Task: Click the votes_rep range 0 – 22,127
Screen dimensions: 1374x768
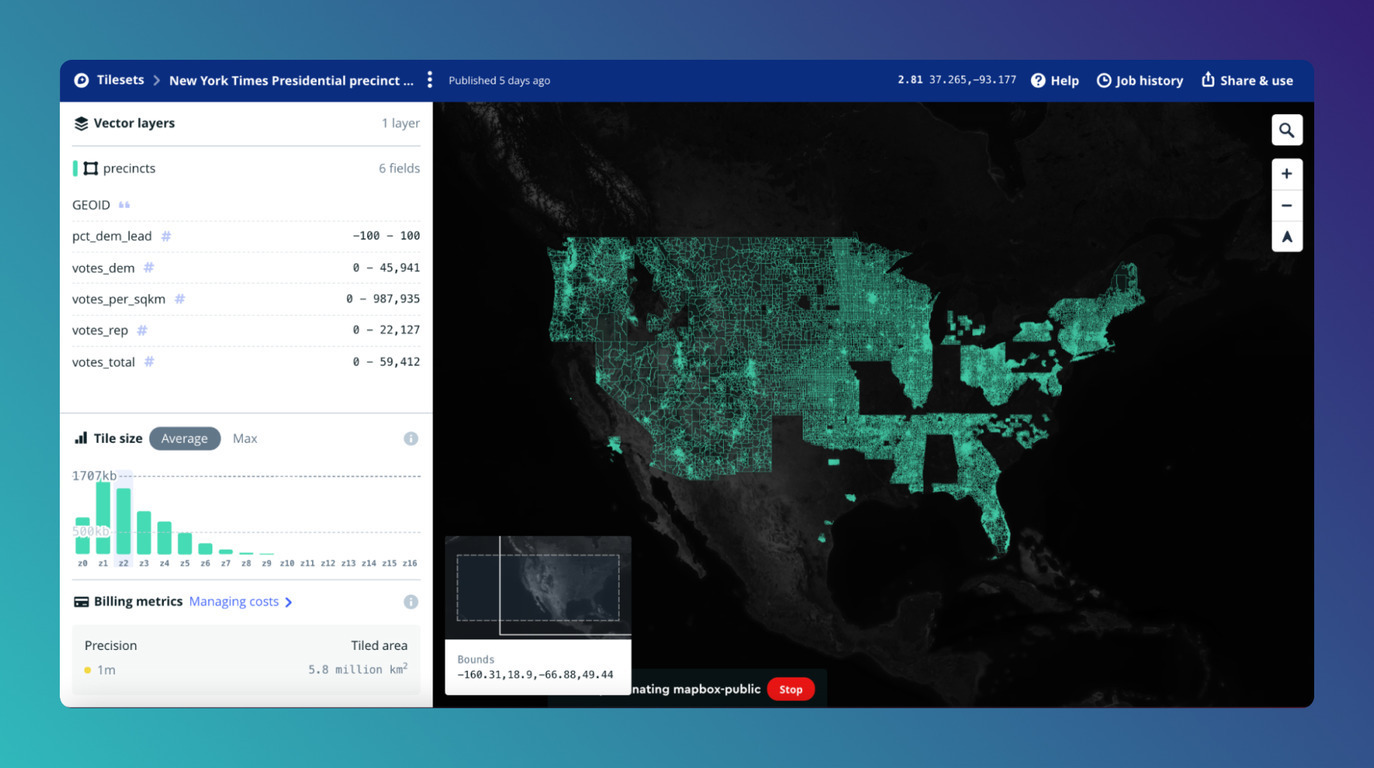Action: coord(386,330)
